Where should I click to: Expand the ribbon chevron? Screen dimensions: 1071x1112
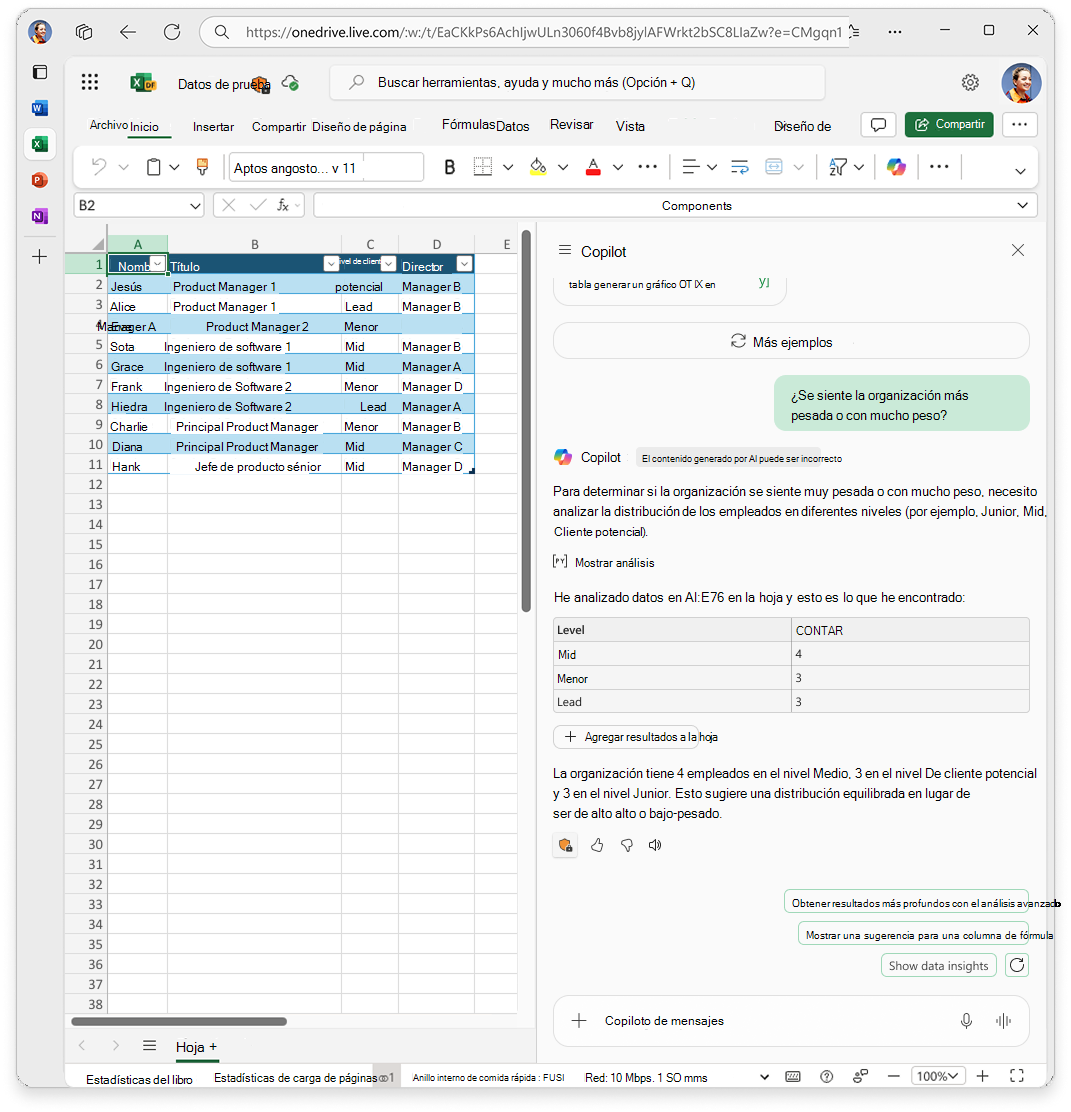[1020, 171]
